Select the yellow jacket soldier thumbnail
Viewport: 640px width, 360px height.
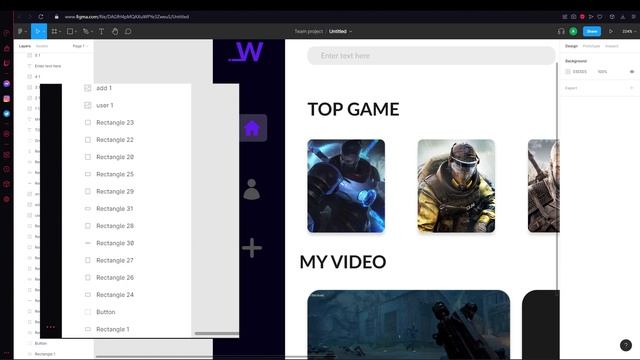pos(456,186)
